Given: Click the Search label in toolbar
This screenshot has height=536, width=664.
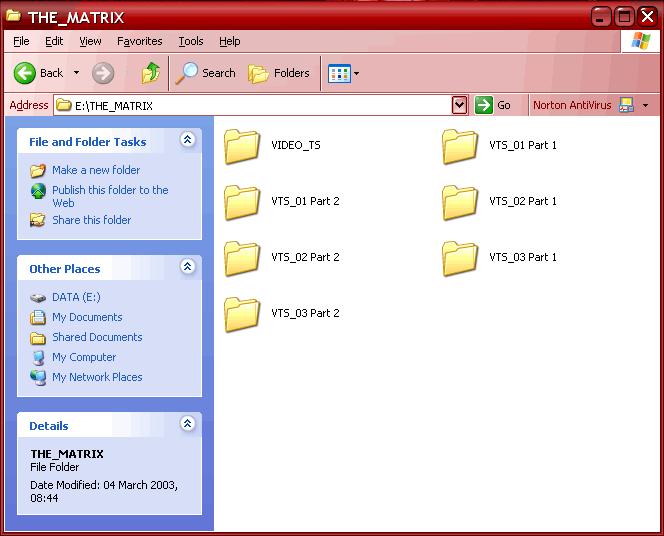Looking at the screenshot, I should click(x=219, y=73).
